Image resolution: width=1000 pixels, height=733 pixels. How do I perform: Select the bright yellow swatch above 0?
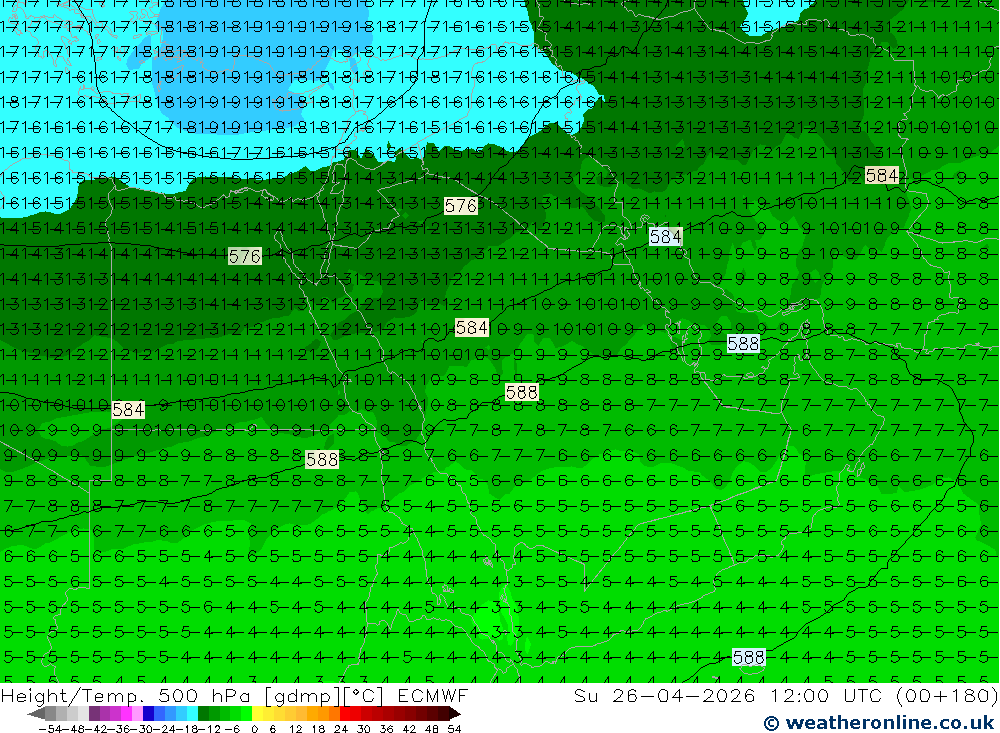click(258, 714)
